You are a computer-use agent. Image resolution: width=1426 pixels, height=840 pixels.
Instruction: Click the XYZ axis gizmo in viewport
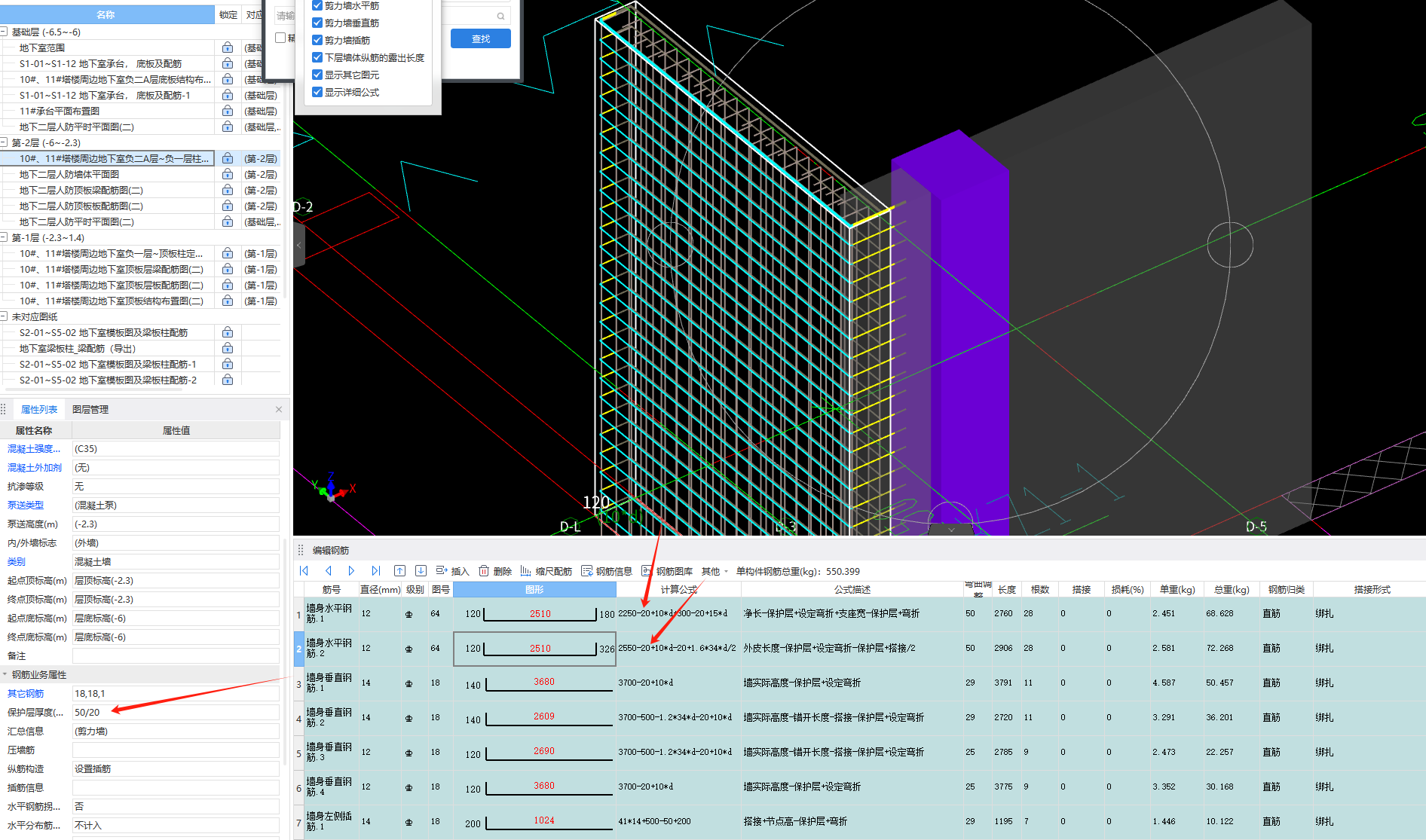tap(332, 488)
